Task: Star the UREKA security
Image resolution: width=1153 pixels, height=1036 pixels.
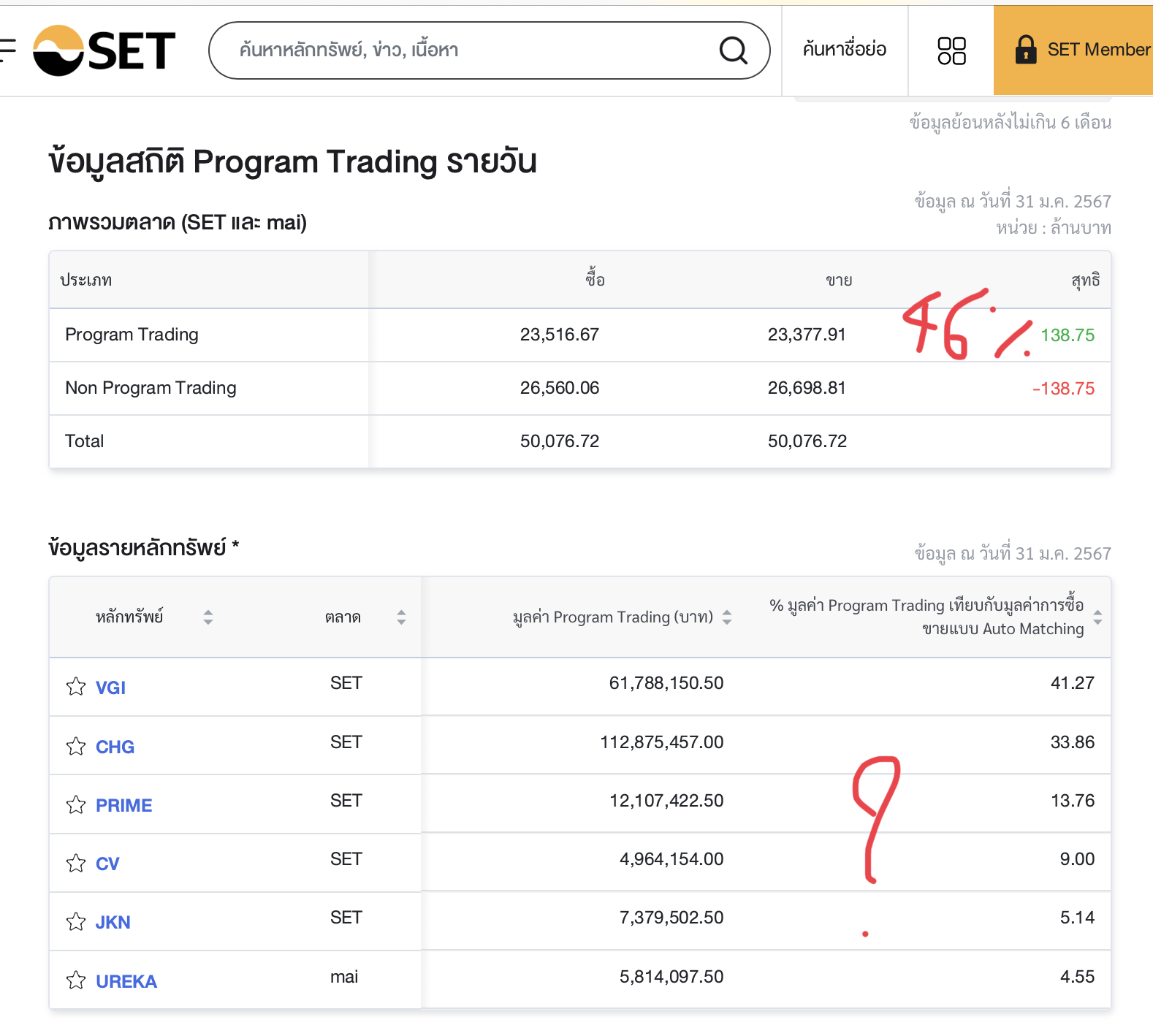Action: coord(76,980)
